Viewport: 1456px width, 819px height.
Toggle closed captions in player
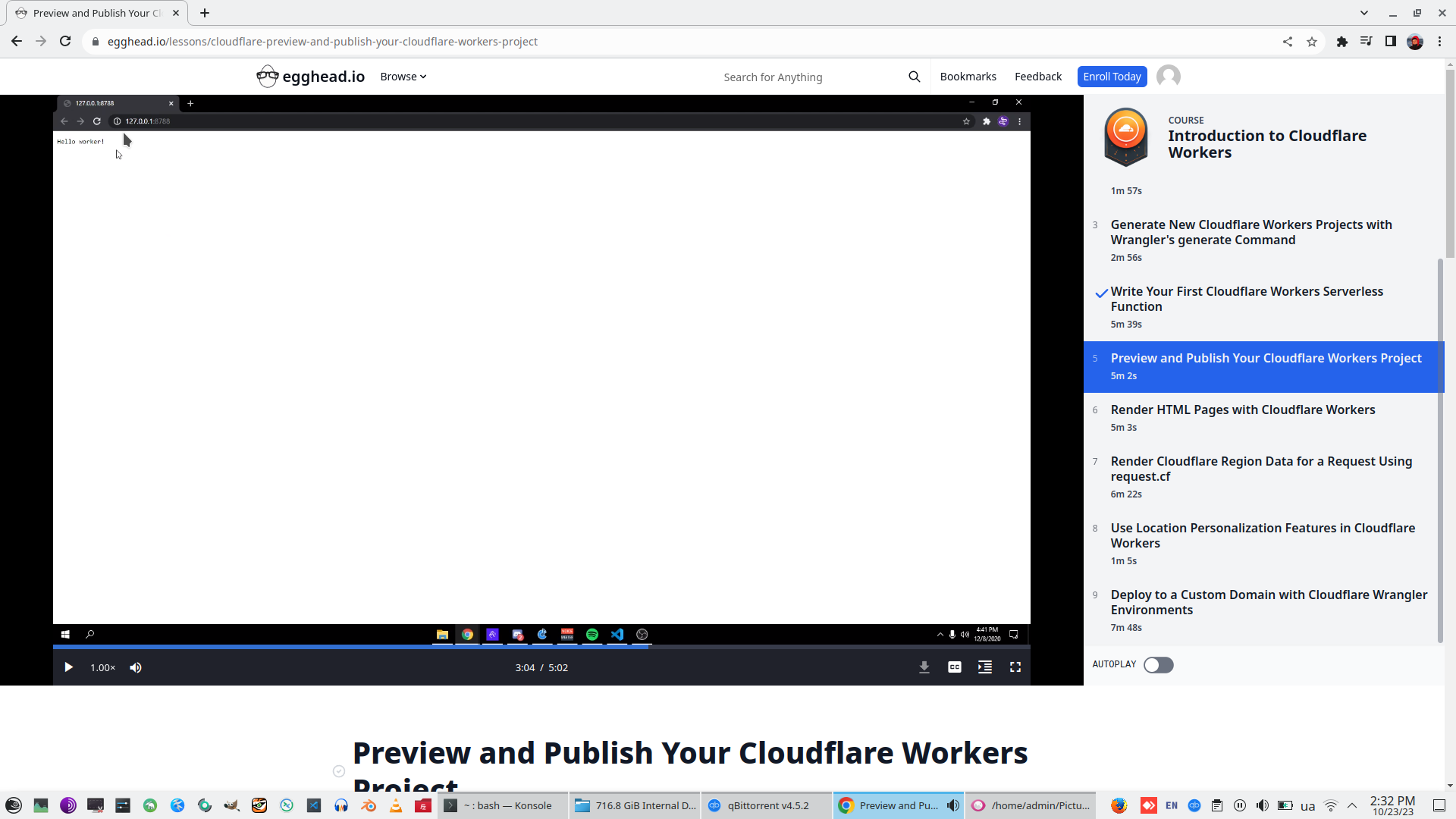[x=954, y=667]
